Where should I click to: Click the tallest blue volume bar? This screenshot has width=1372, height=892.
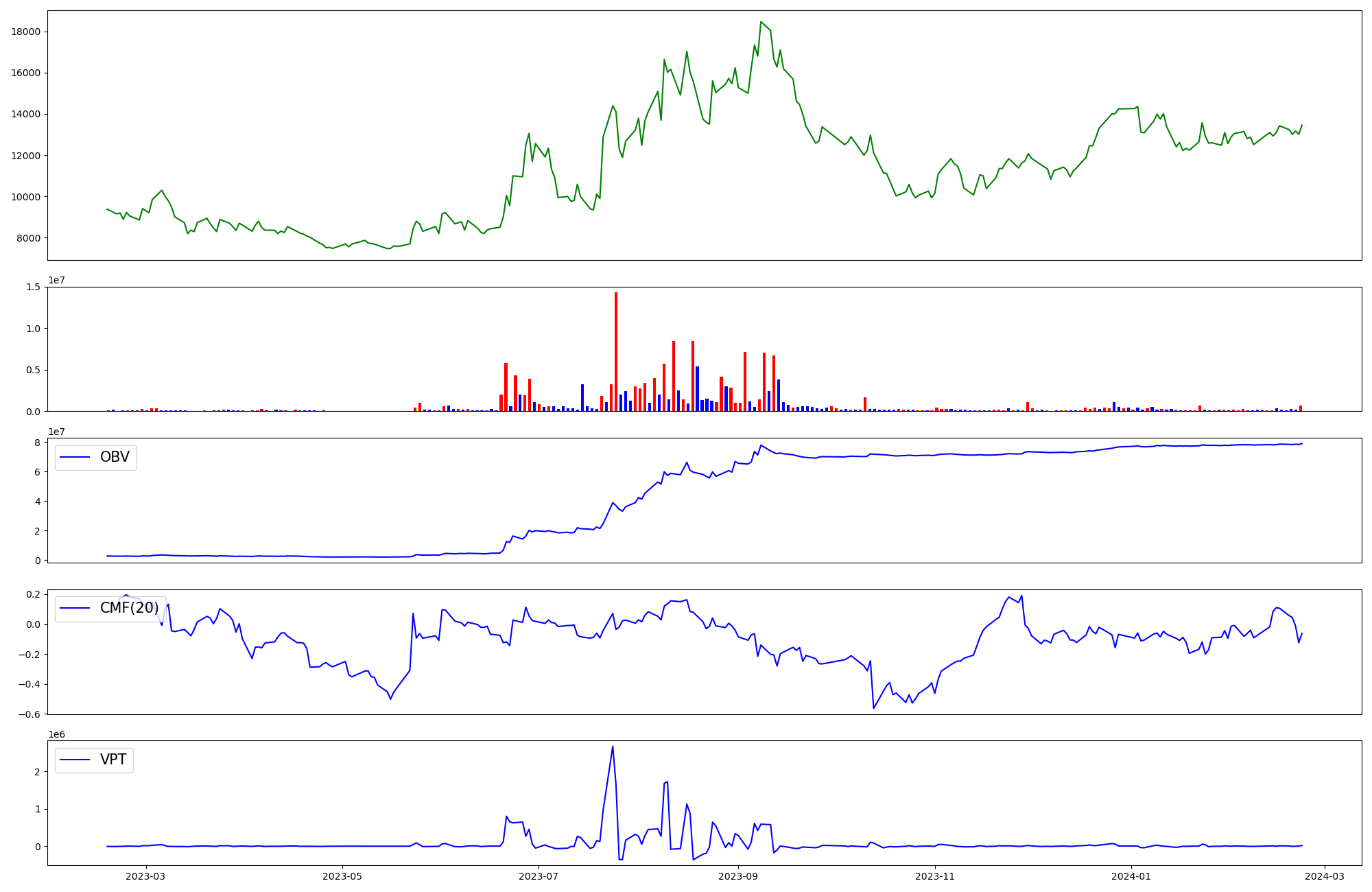[x=697, y=388]
